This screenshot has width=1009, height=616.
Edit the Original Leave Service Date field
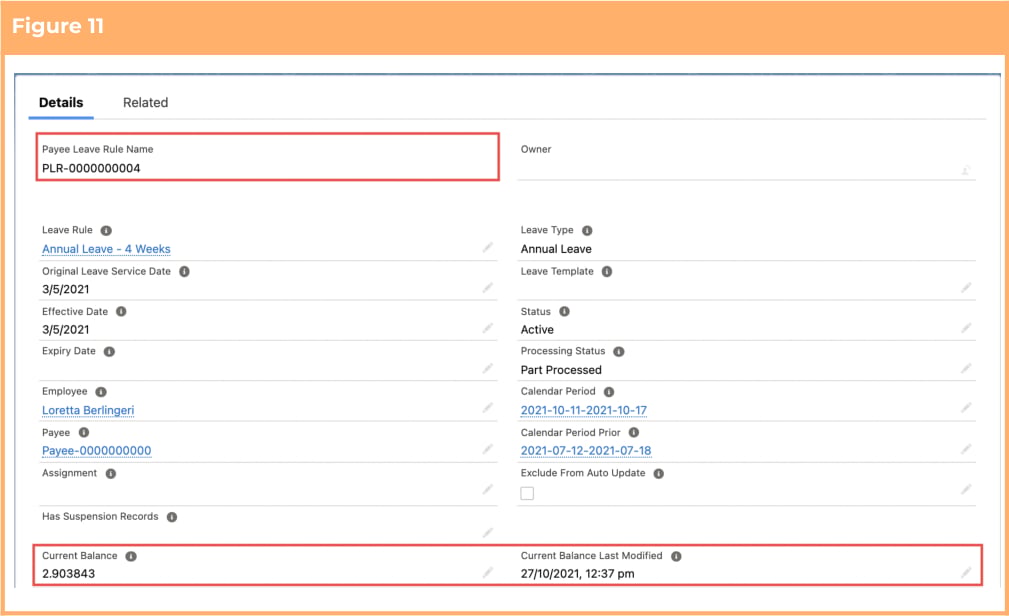pos(488,287)
